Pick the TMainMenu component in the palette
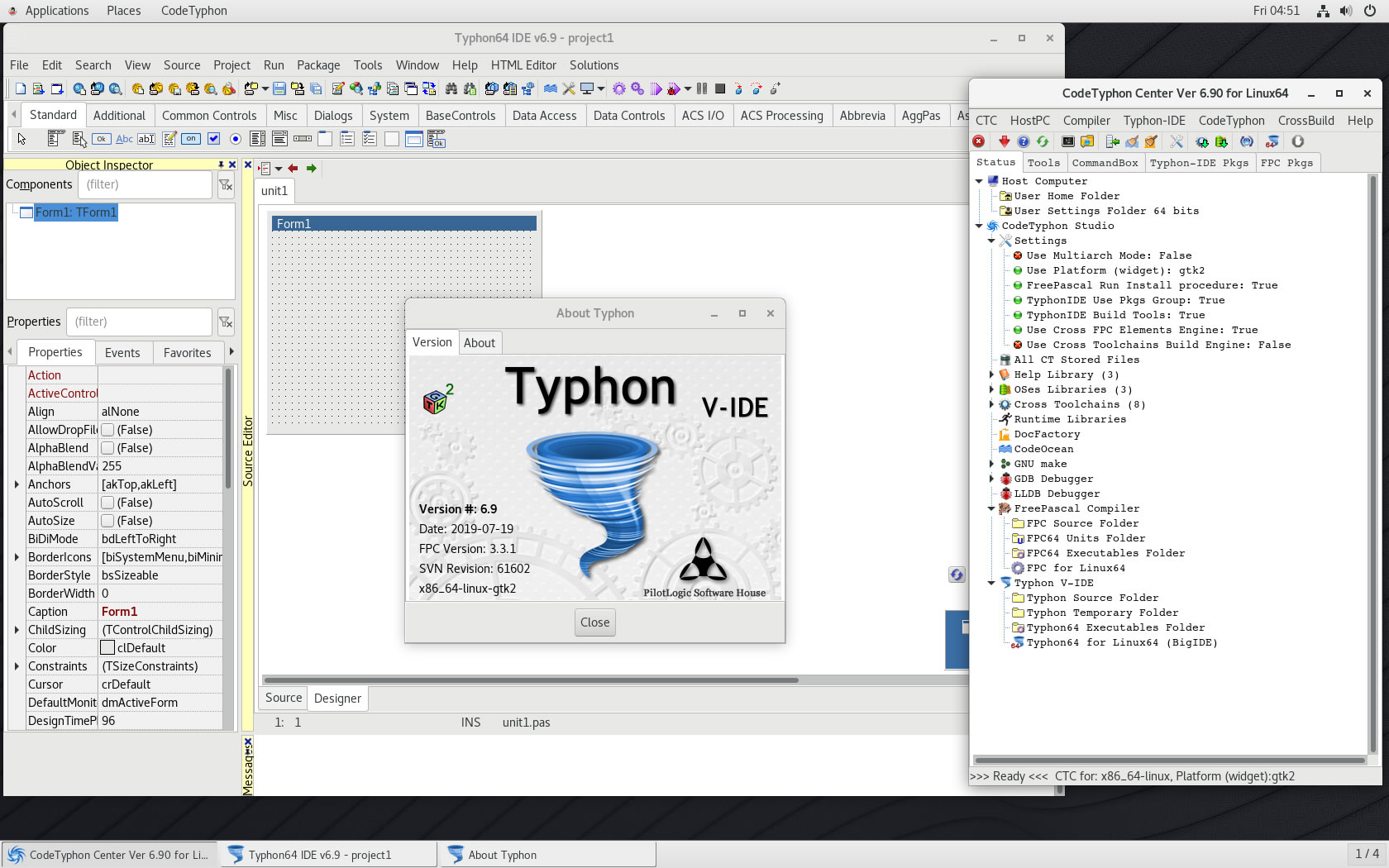 pyautogui.click(x=55, y=139)
